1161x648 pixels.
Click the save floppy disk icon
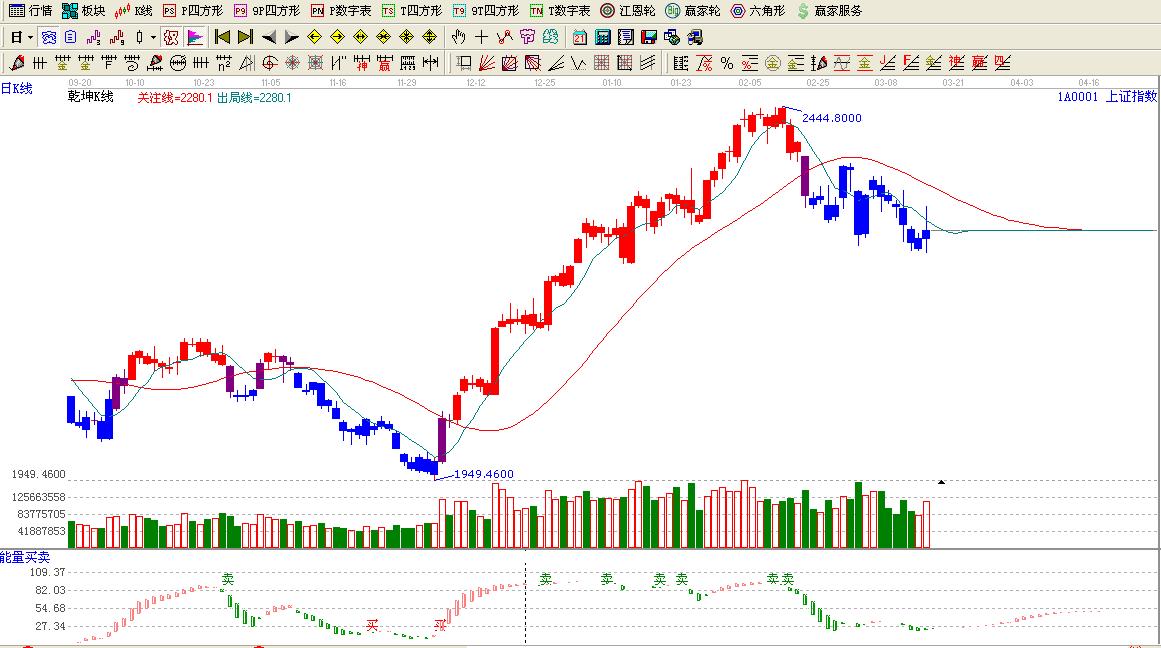648,37
